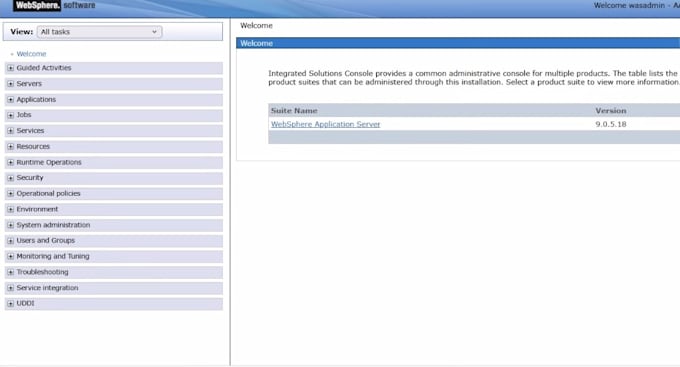Screen dimensions: 680x367
Task: Expand the Monitoring and Tuning plus icon
Action: (x=10, y=256)
